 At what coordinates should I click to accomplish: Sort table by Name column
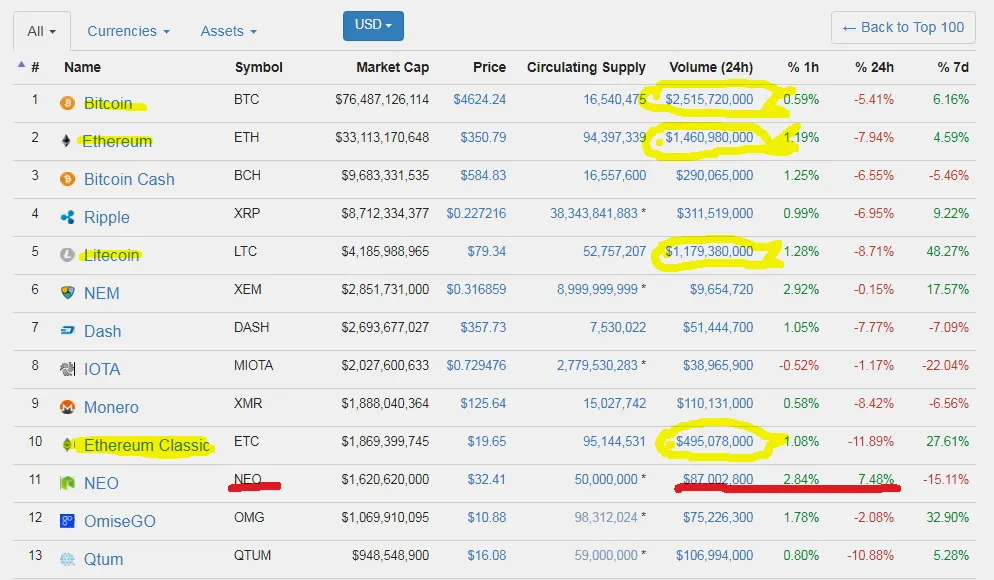coord(82,67)
